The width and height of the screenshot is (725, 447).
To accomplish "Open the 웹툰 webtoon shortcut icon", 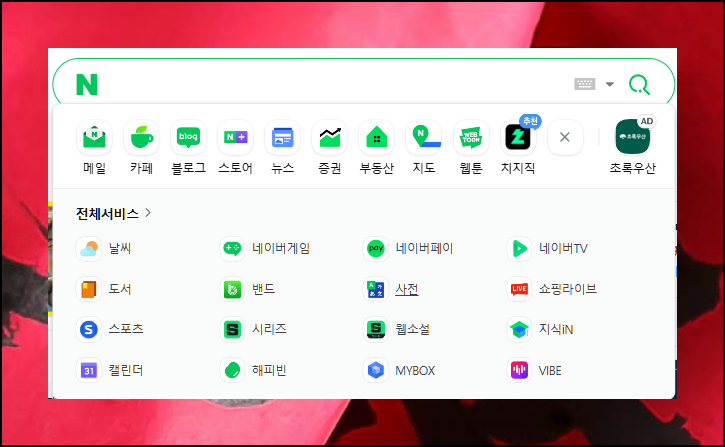I will point(471,137).
